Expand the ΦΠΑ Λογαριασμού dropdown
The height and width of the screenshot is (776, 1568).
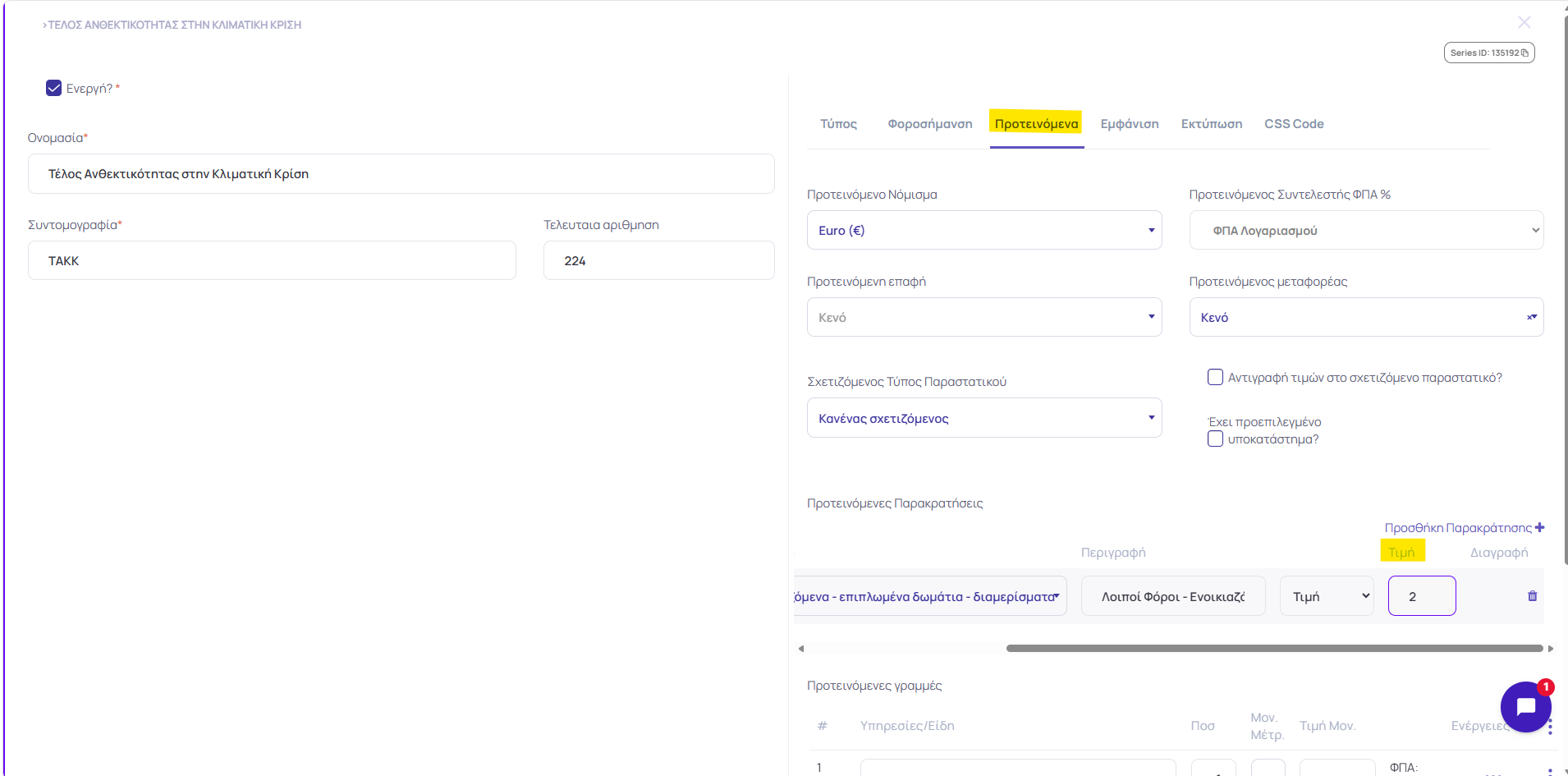click(x=1366, y=230)
